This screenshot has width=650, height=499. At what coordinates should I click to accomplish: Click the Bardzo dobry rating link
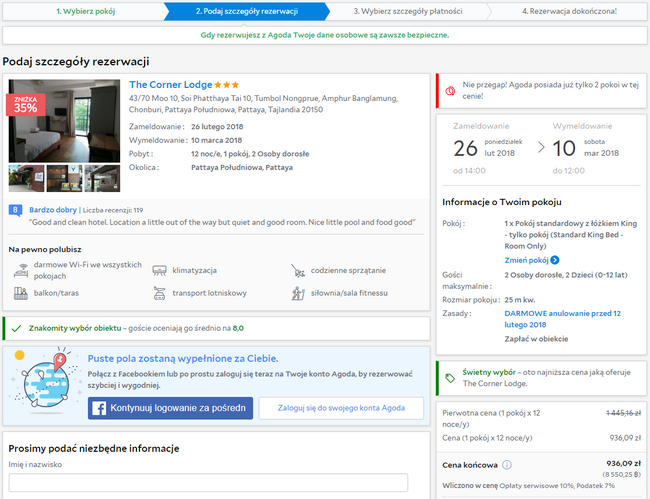pos(53,210)
